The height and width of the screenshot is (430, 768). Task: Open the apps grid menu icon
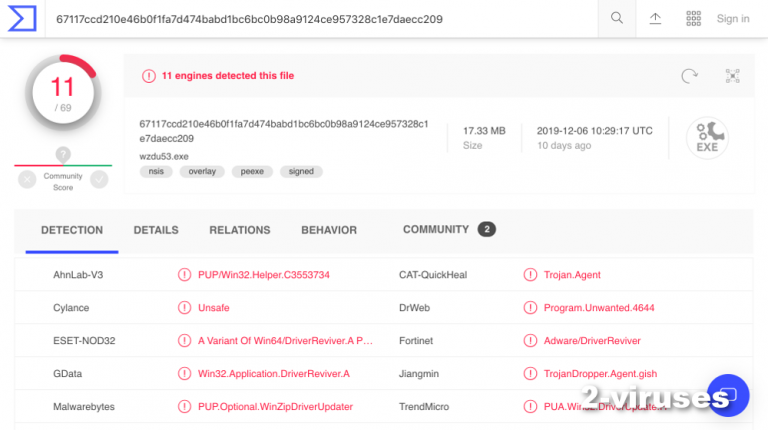coord(693,19)
